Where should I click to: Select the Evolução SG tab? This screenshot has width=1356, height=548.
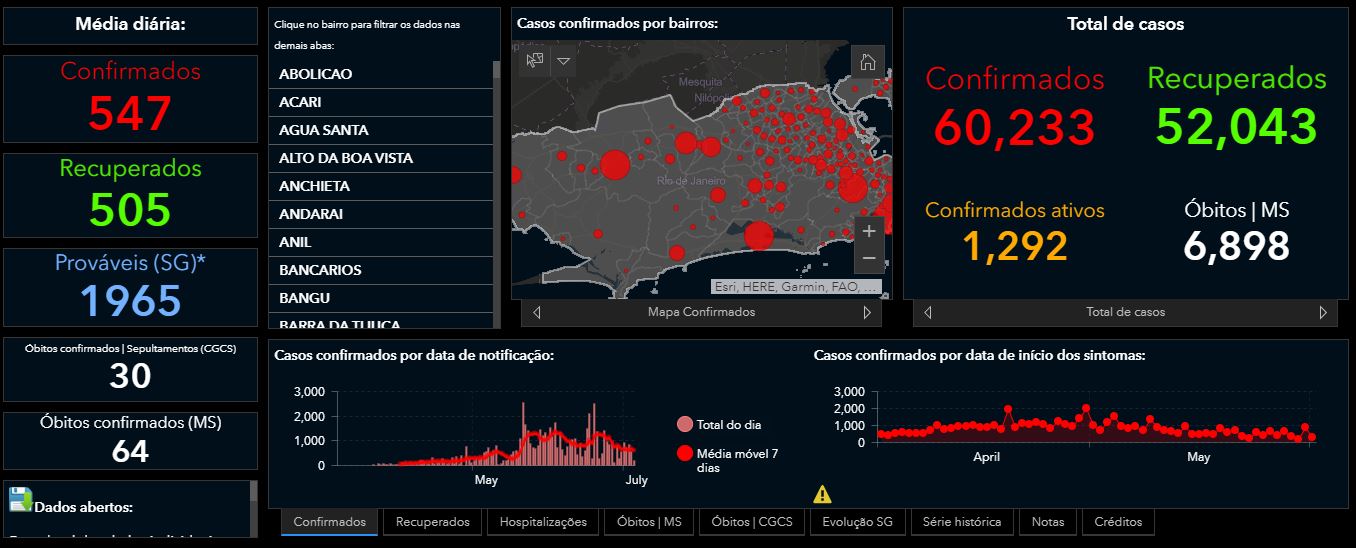(856, 522)
